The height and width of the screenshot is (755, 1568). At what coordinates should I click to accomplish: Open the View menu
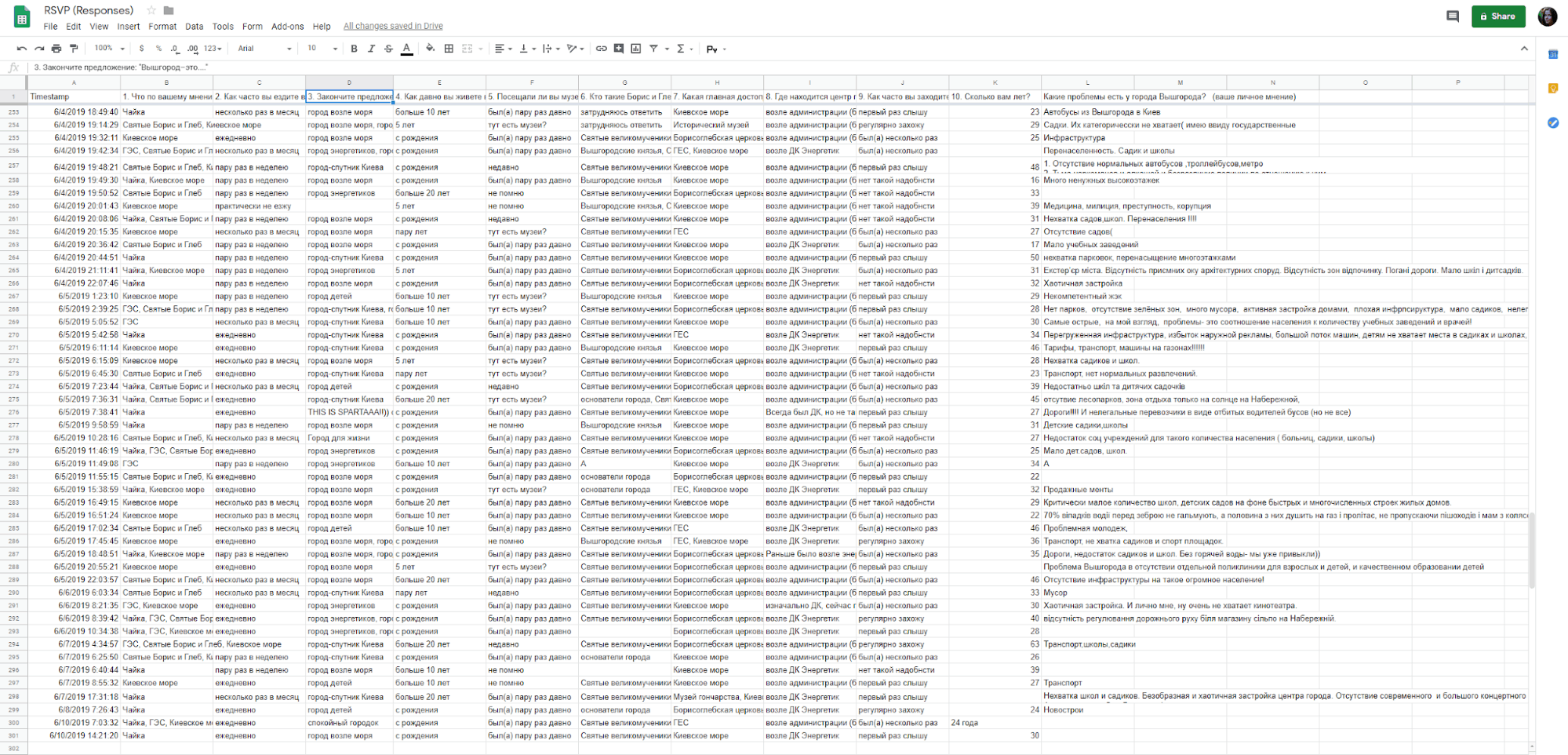click(x=99, y=27)
